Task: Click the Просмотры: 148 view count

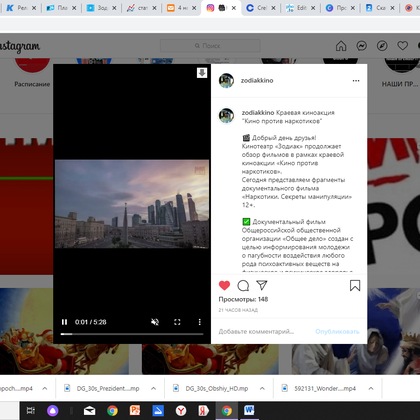Action: pyautogui.click(x=243, y=299)
